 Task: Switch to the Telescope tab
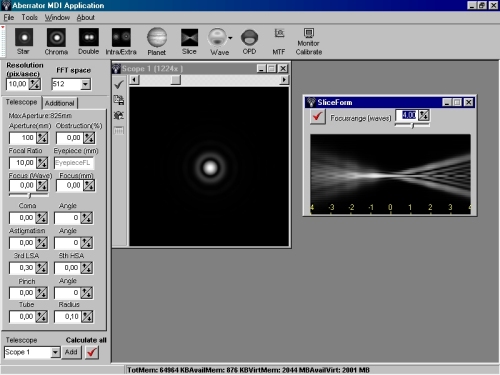(22, 102)
